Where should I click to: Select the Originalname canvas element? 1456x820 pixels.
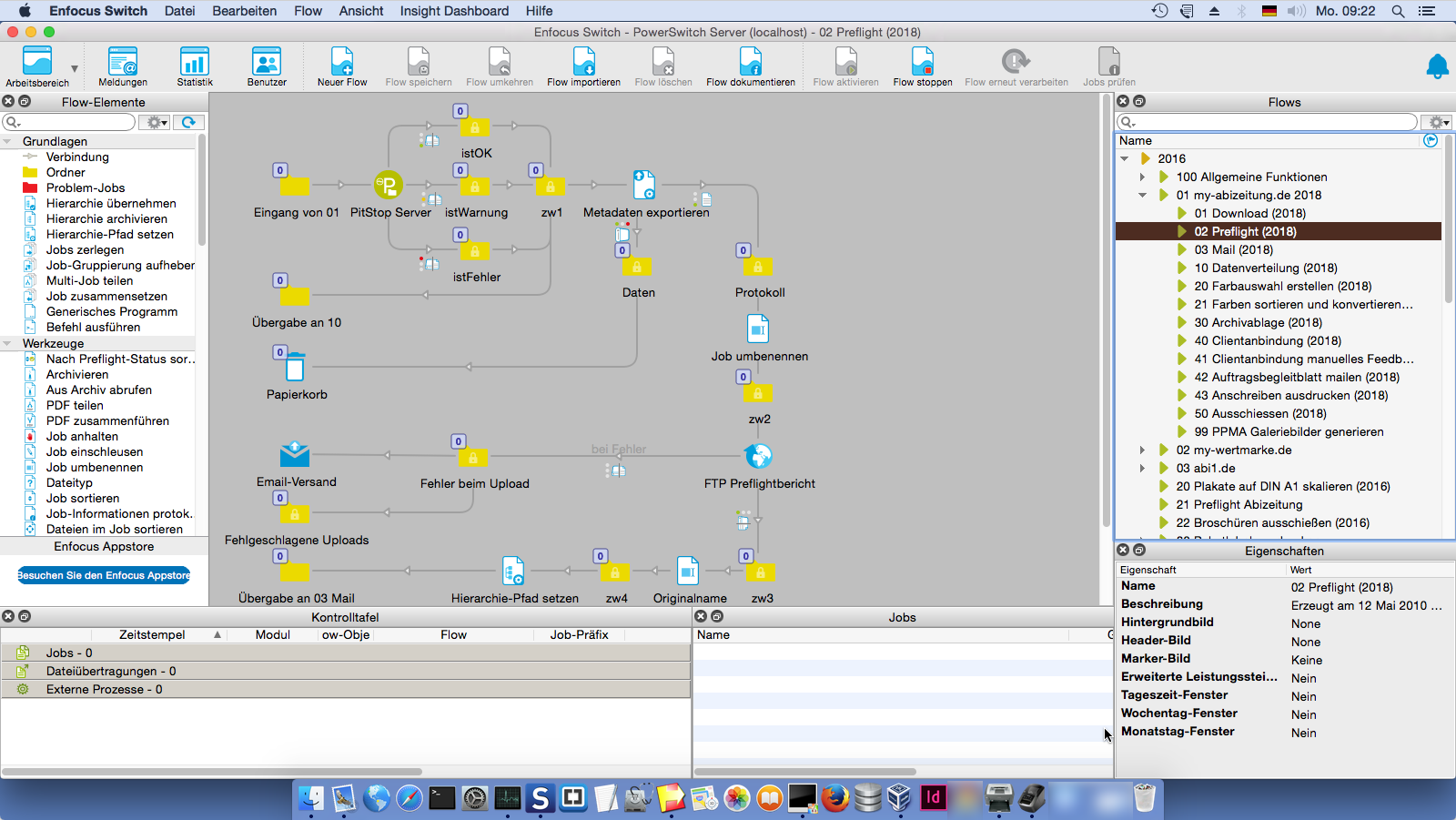click(688, 571)
